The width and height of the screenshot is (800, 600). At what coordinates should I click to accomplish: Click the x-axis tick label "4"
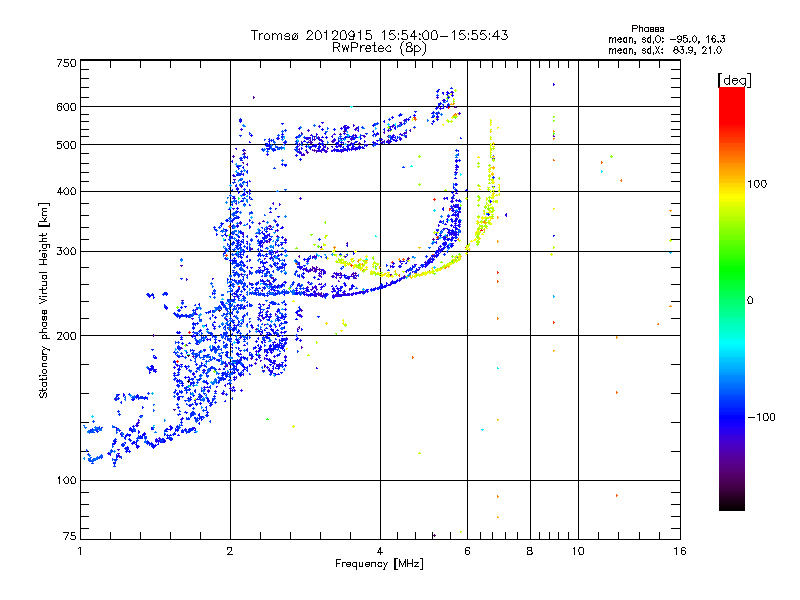pyautogui.click(x=380, y=551)
